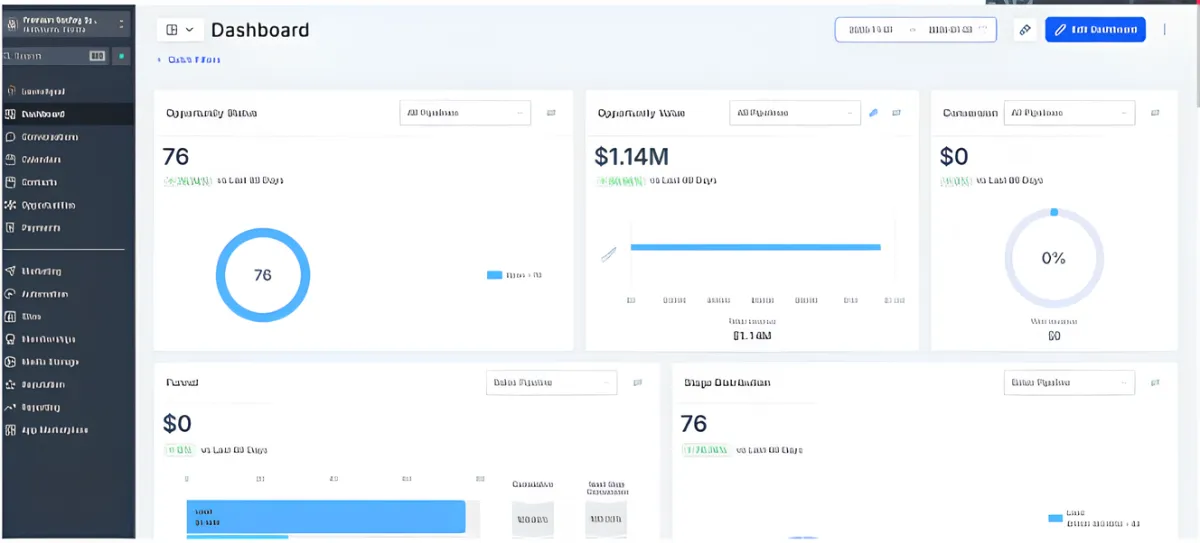Click the blue legend swatch in Opportunity Status

[x=494, y=275]
